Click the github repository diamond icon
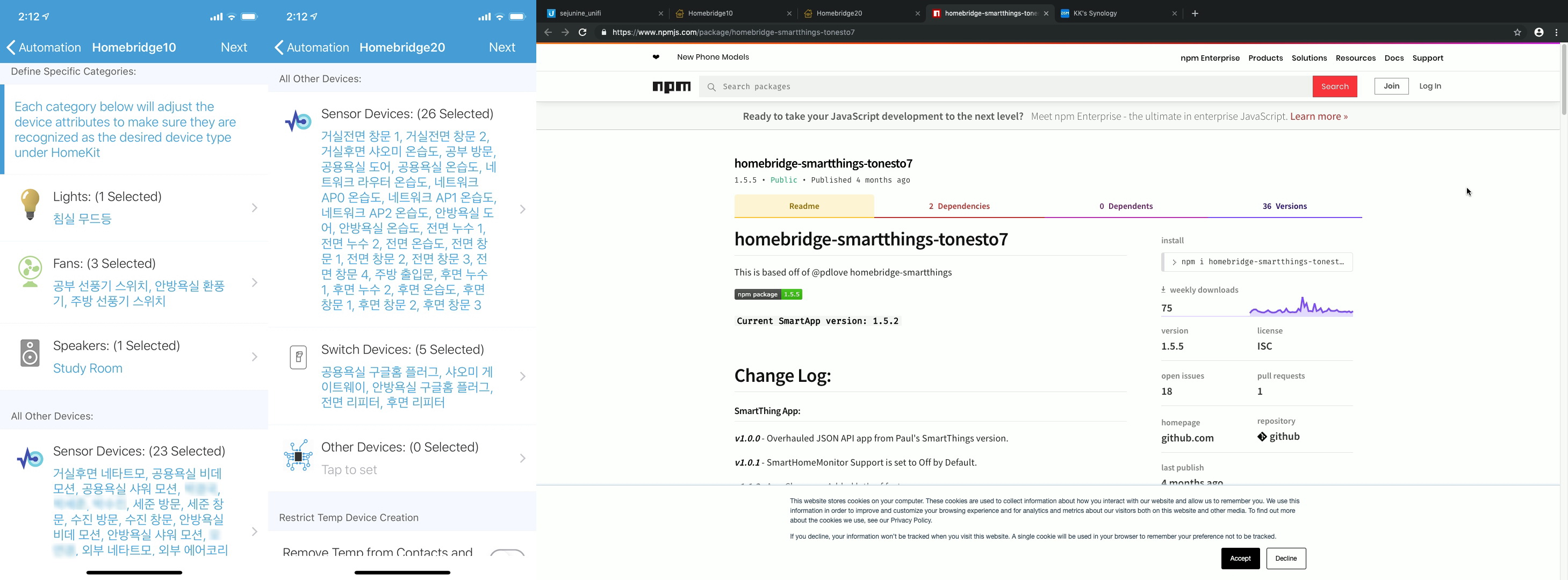Image resolution: width=1568 pixels, height=580 pixels. [x=1262, y=437]
